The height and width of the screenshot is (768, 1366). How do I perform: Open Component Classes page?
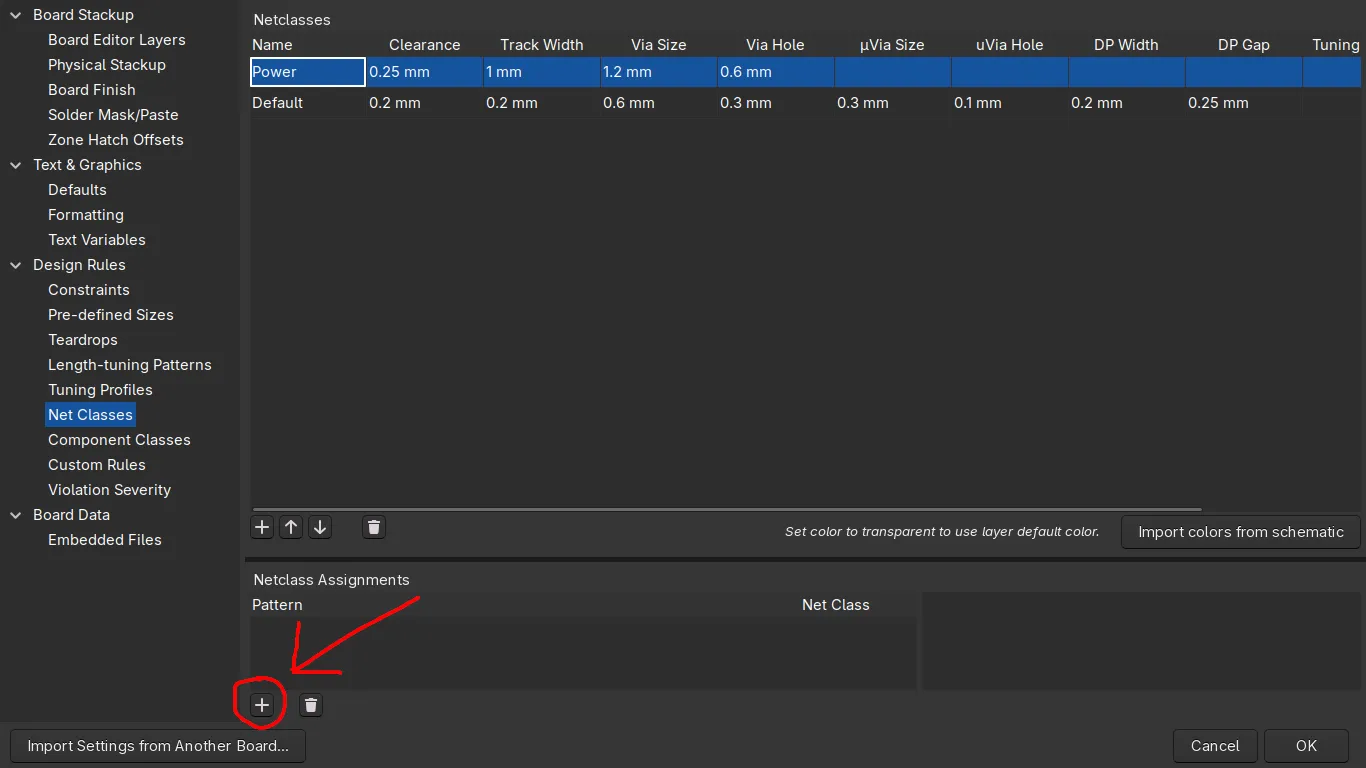[119, 440]
